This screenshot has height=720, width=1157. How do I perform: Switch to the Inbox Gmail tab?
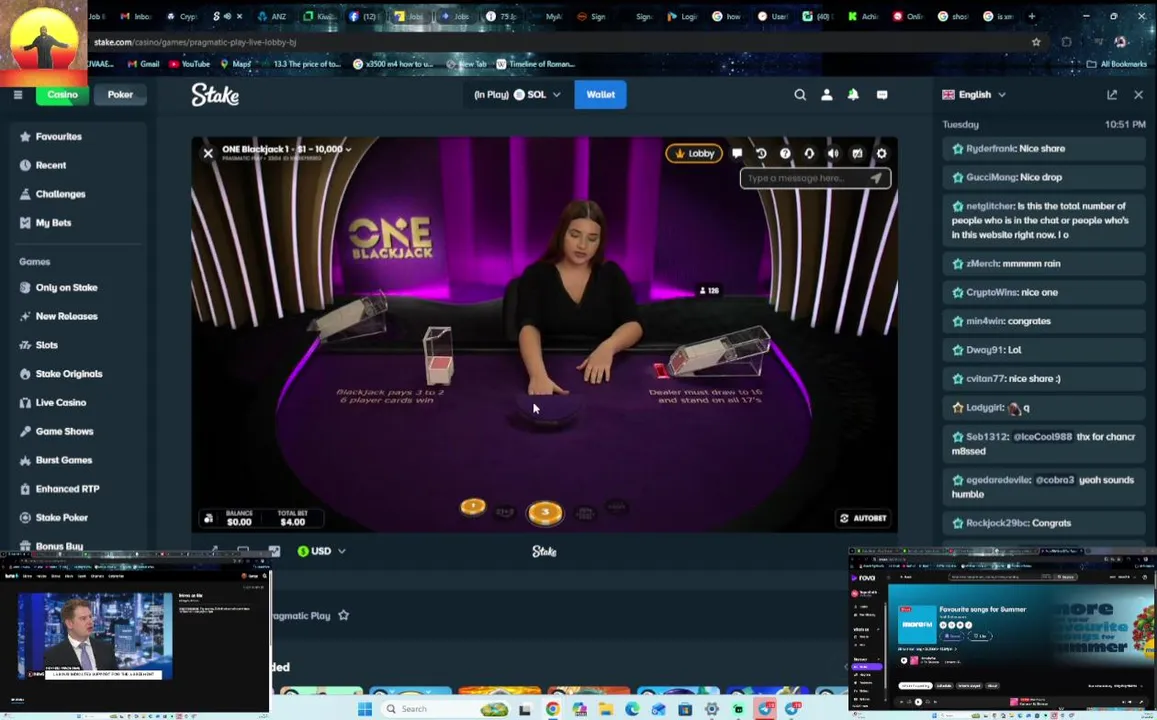pos(137,16)
